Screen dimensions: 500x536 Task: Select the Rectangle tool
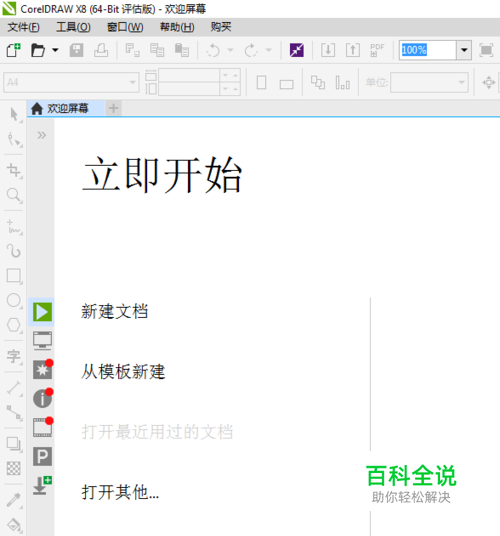click(x=14, y=276)
